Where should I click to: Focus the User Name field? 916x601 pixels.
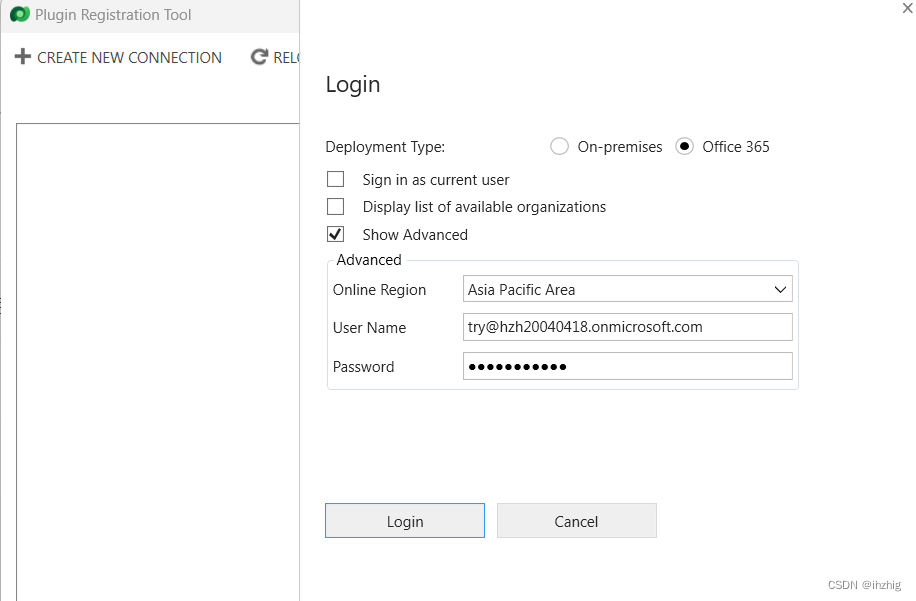coord(627,327)
